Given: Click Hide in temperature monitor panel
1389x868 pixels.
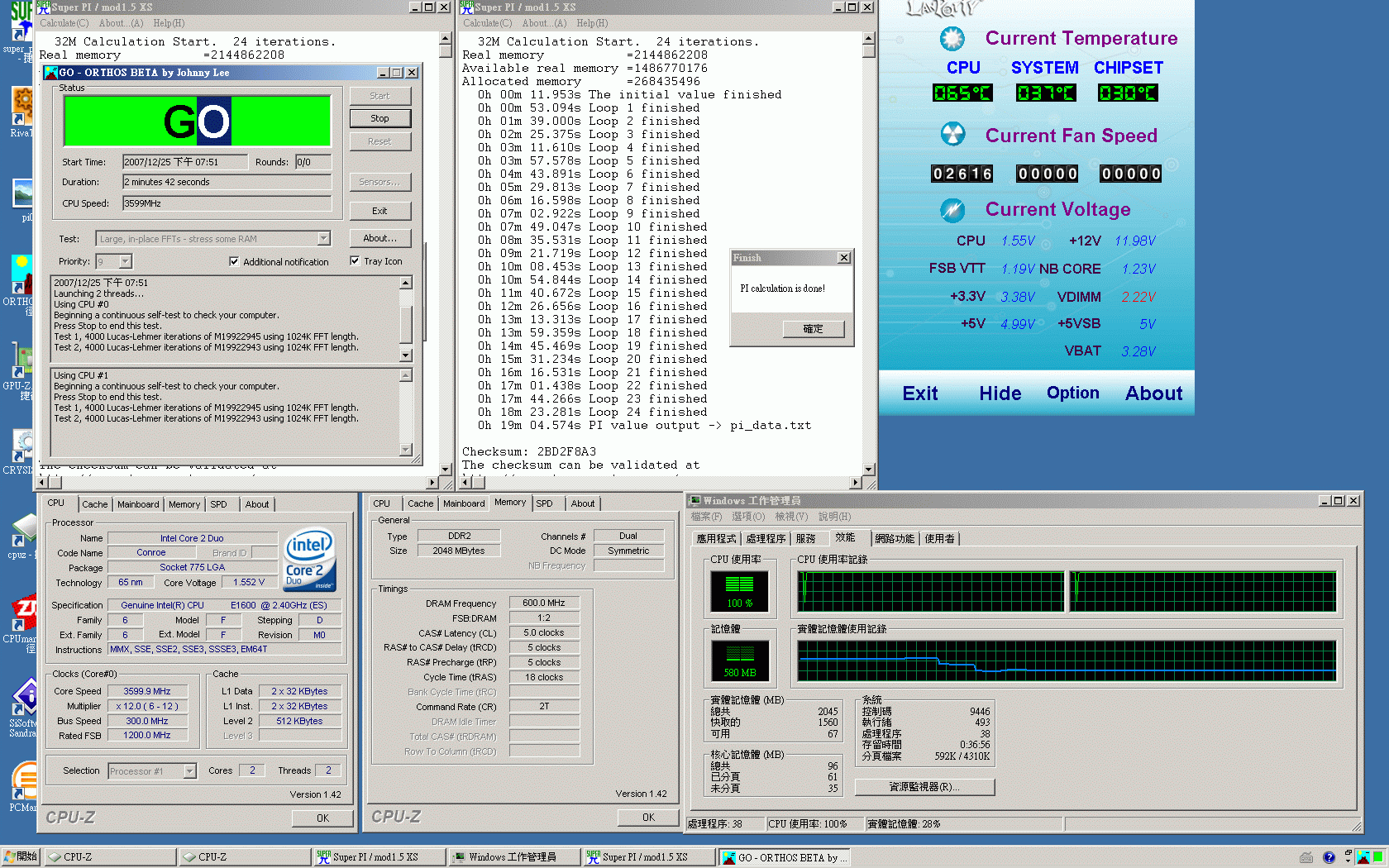Looking at the screenshot, I should [x=1000, y=393].
